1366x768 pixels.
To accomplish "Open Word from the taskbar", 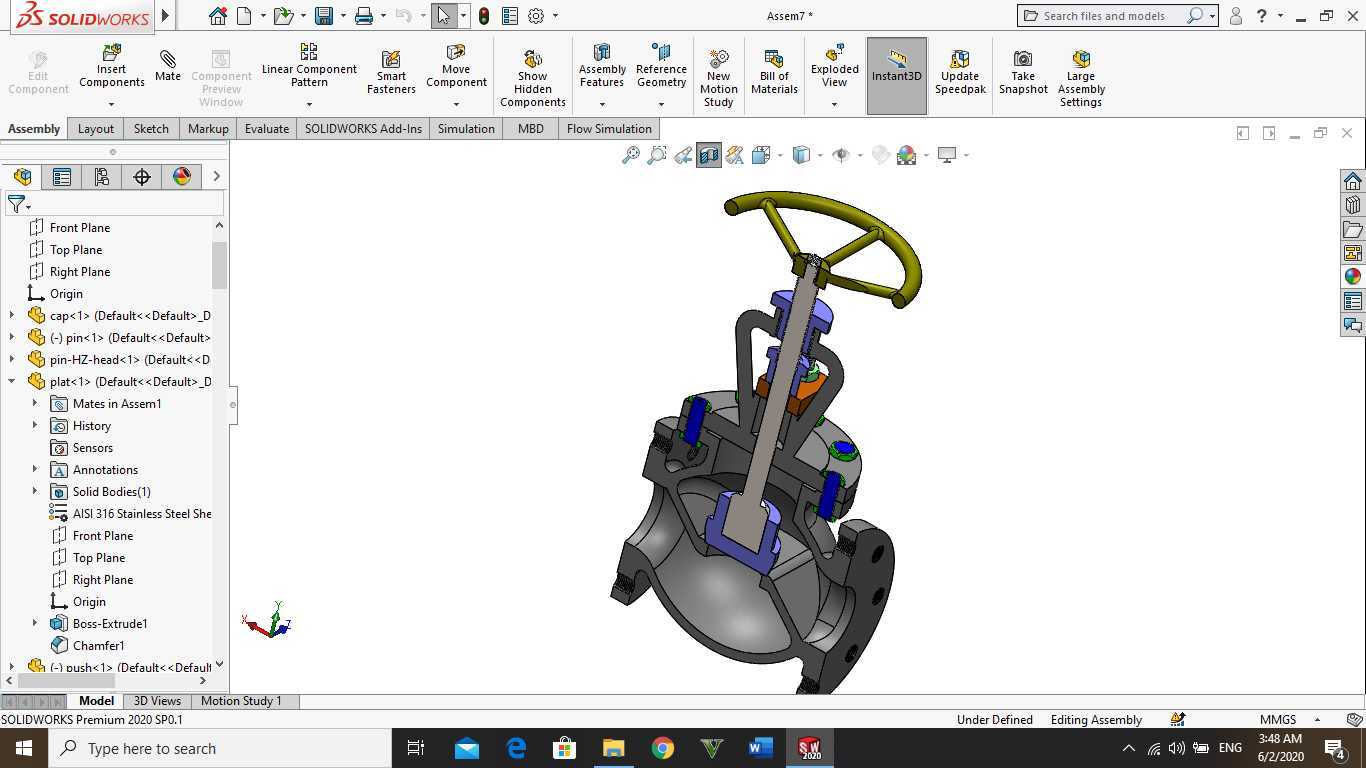I will [760, 748].
